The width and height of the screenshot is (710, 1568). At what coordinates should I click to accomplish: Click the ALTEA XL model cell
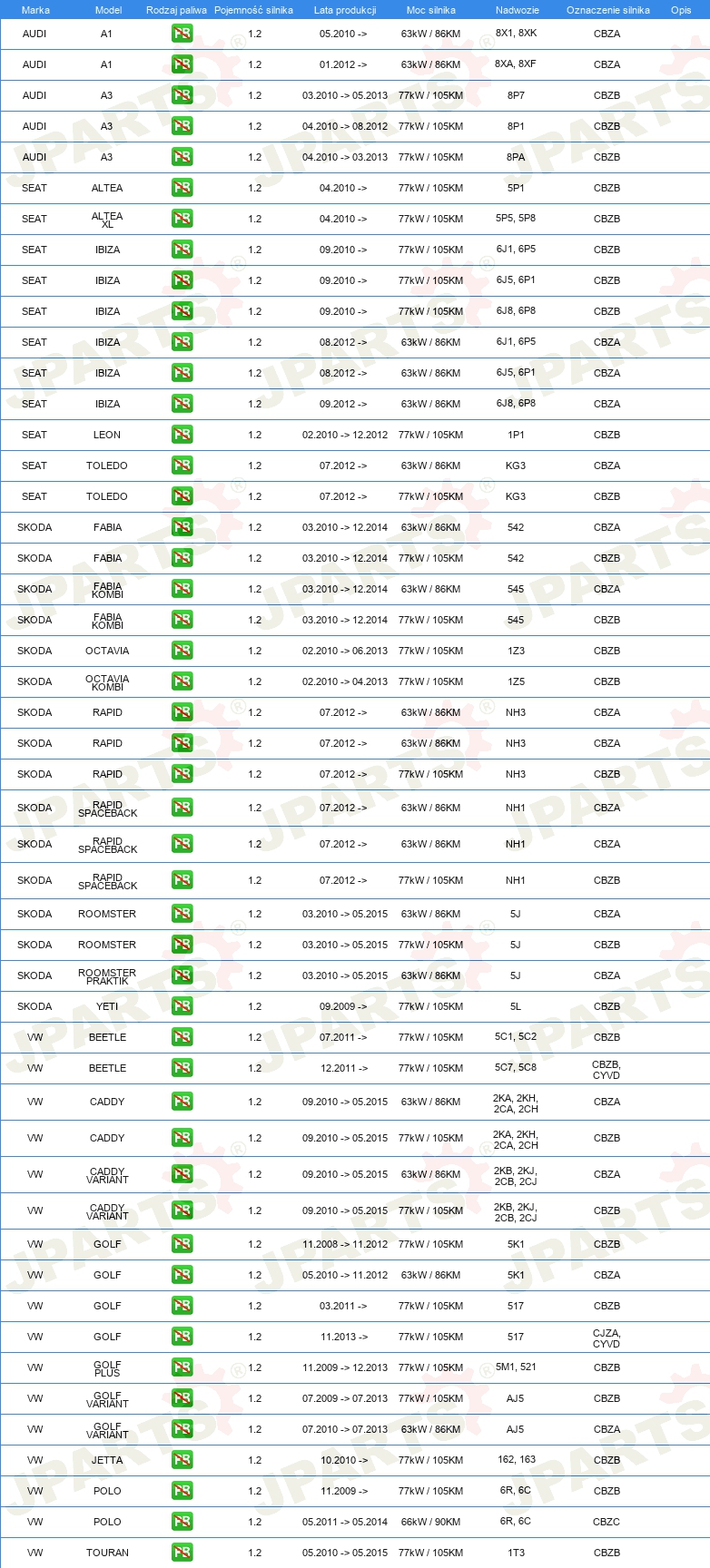(x=107, y=220)
